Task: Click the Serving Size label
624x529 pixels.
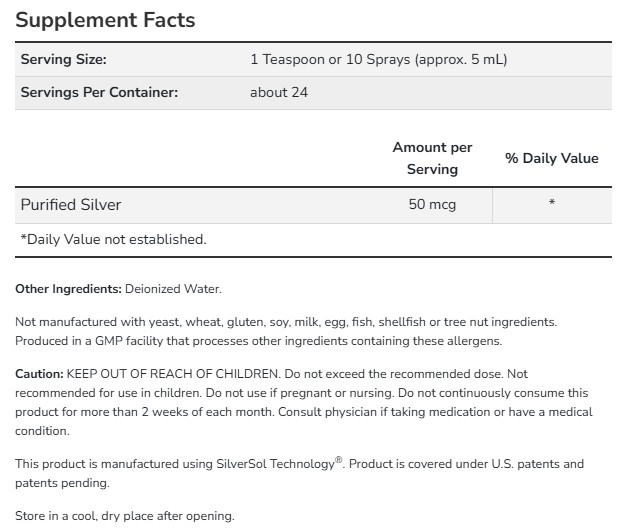Action: click(63, 60)
